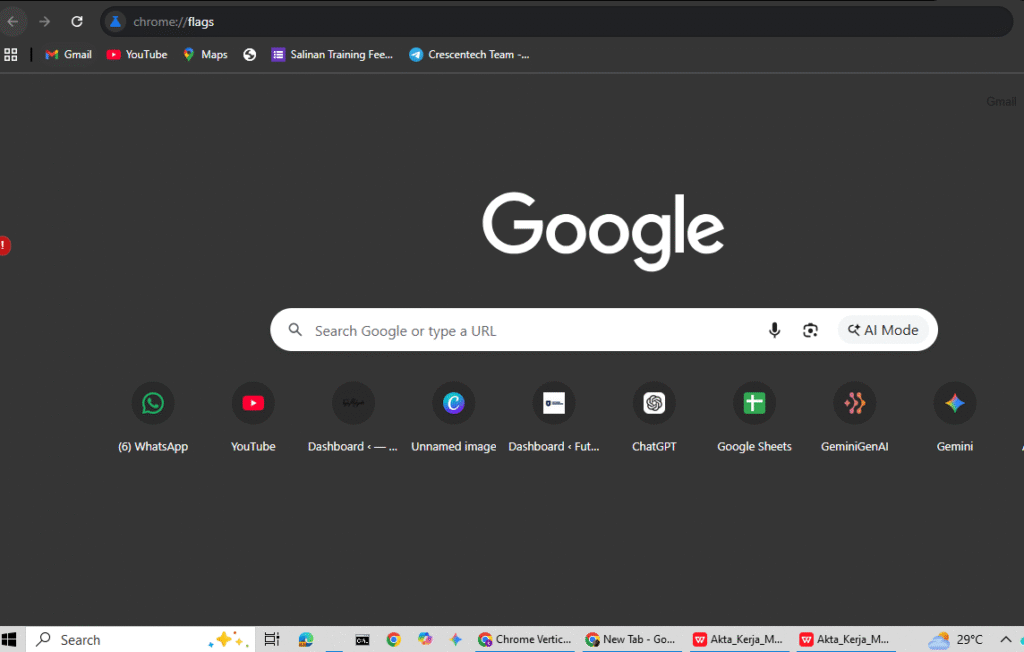Open the YouTube shortcut tile
Screen dimensions: 1024x652
(x=253, y=403)
